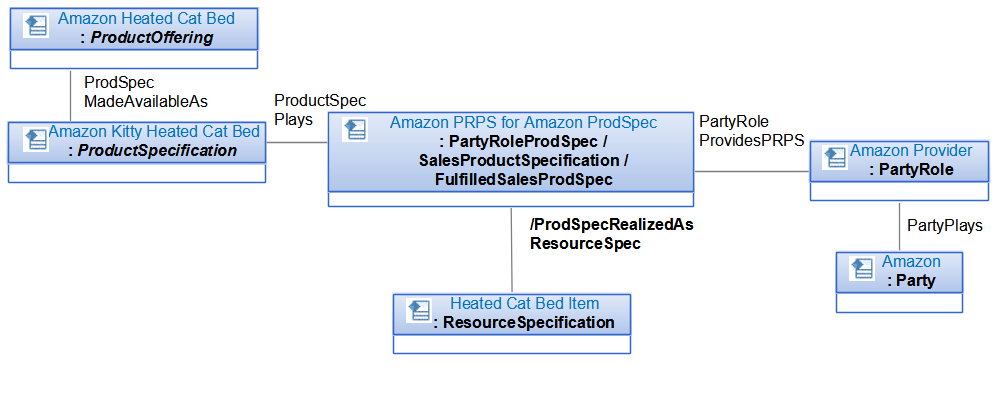Click the instance icon on Amazon Provider box
This screenshot has height=411, width=1001.
(x=836, y=158)
